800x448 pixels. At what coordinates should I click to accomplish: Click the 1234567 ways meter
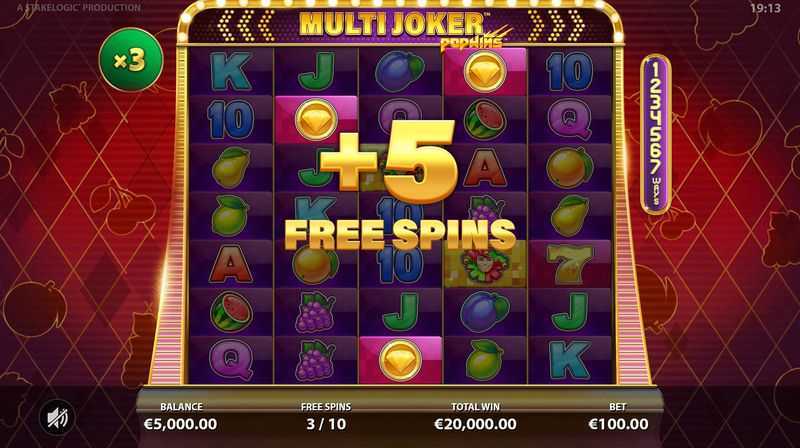656,134
